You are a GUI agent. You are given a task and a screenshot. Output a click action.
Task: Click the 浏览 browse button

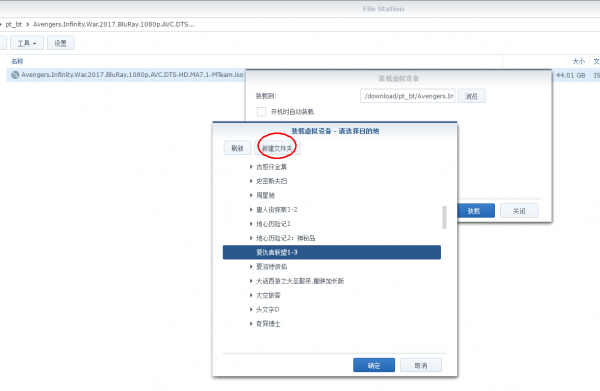coord(471,96)
